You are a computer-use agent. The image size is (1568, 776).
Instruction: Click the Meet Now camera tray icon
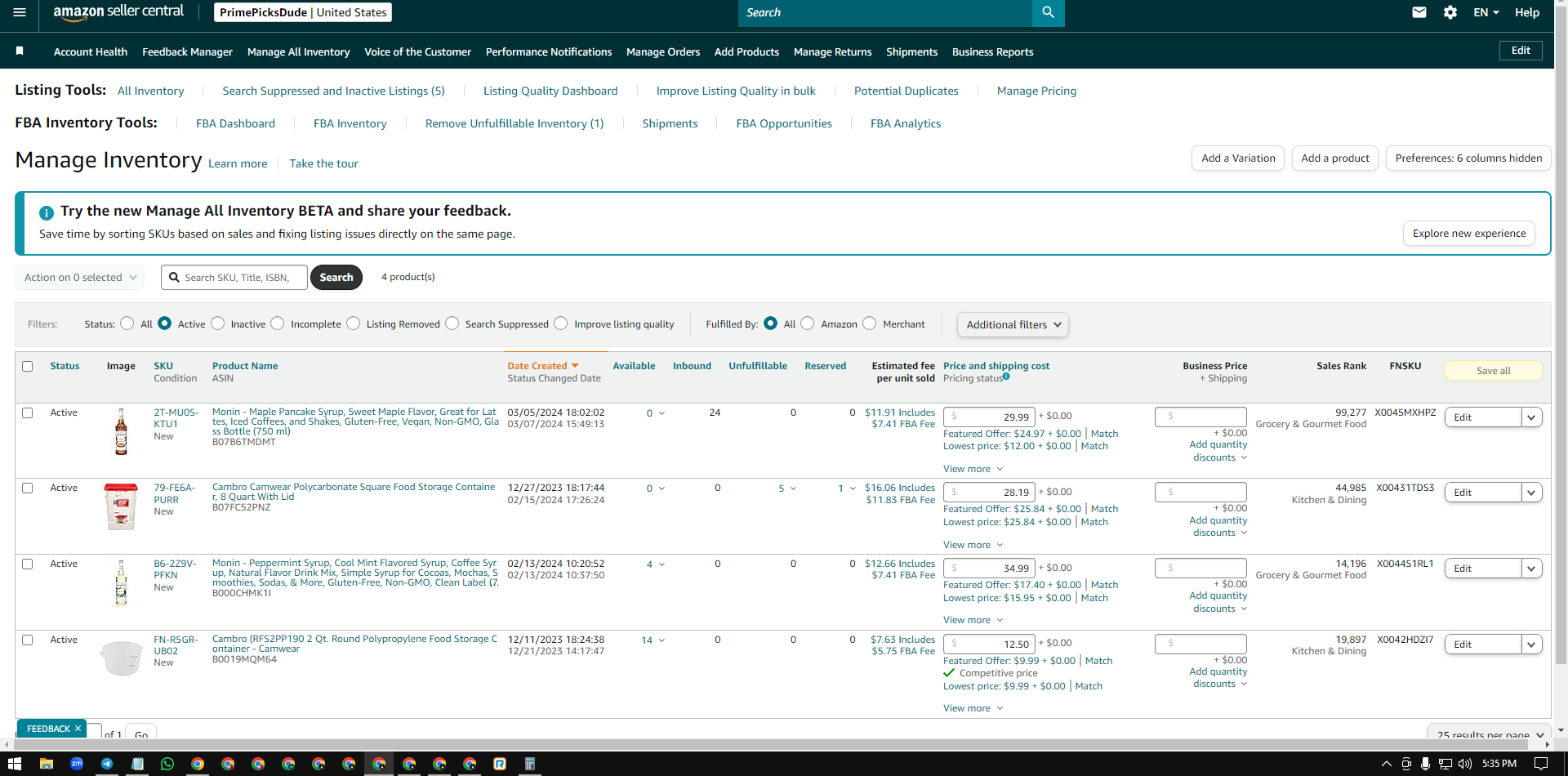1406,764
